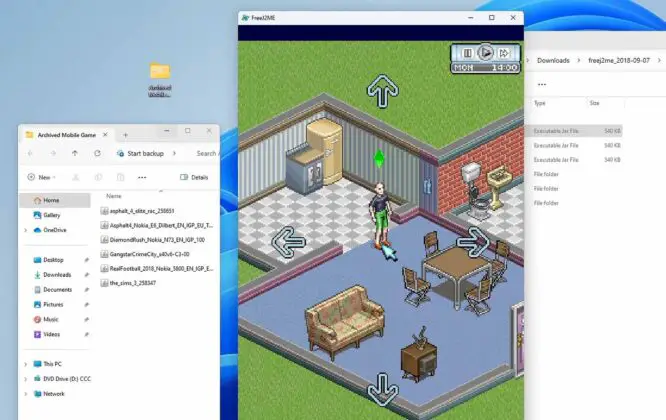Select file Asphalt4_Nokia_E6_Dilbert_EN_IGP_EU_T...
This screenshot has width=666, height=420.
[157, 226]
